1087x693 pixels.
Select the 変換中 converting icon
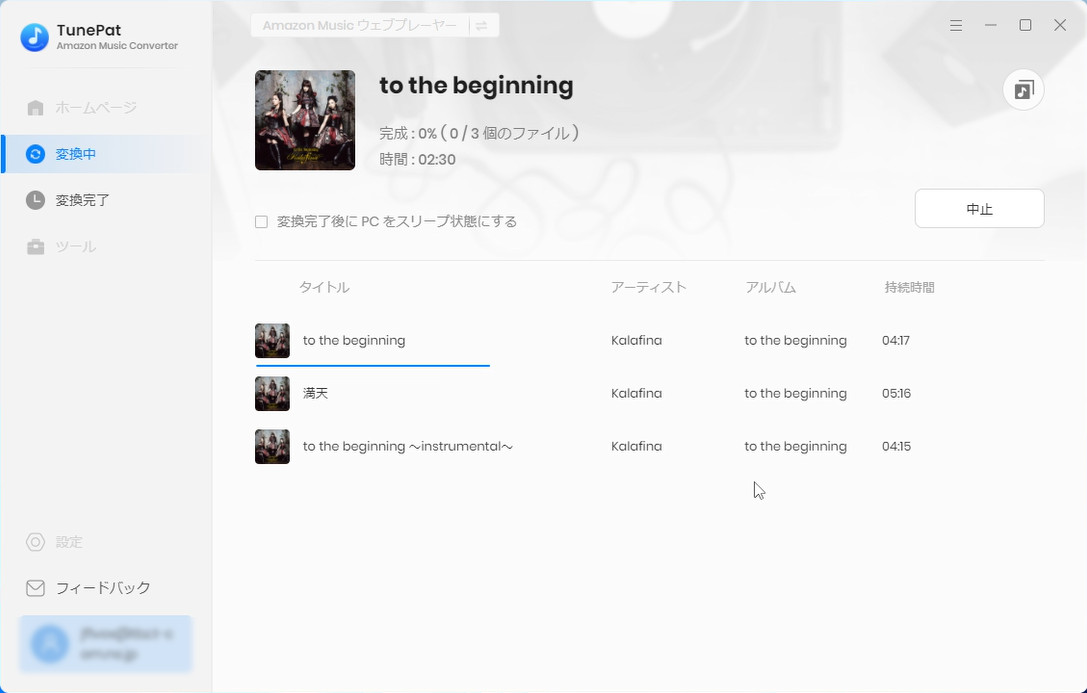(x=35, y=154)
